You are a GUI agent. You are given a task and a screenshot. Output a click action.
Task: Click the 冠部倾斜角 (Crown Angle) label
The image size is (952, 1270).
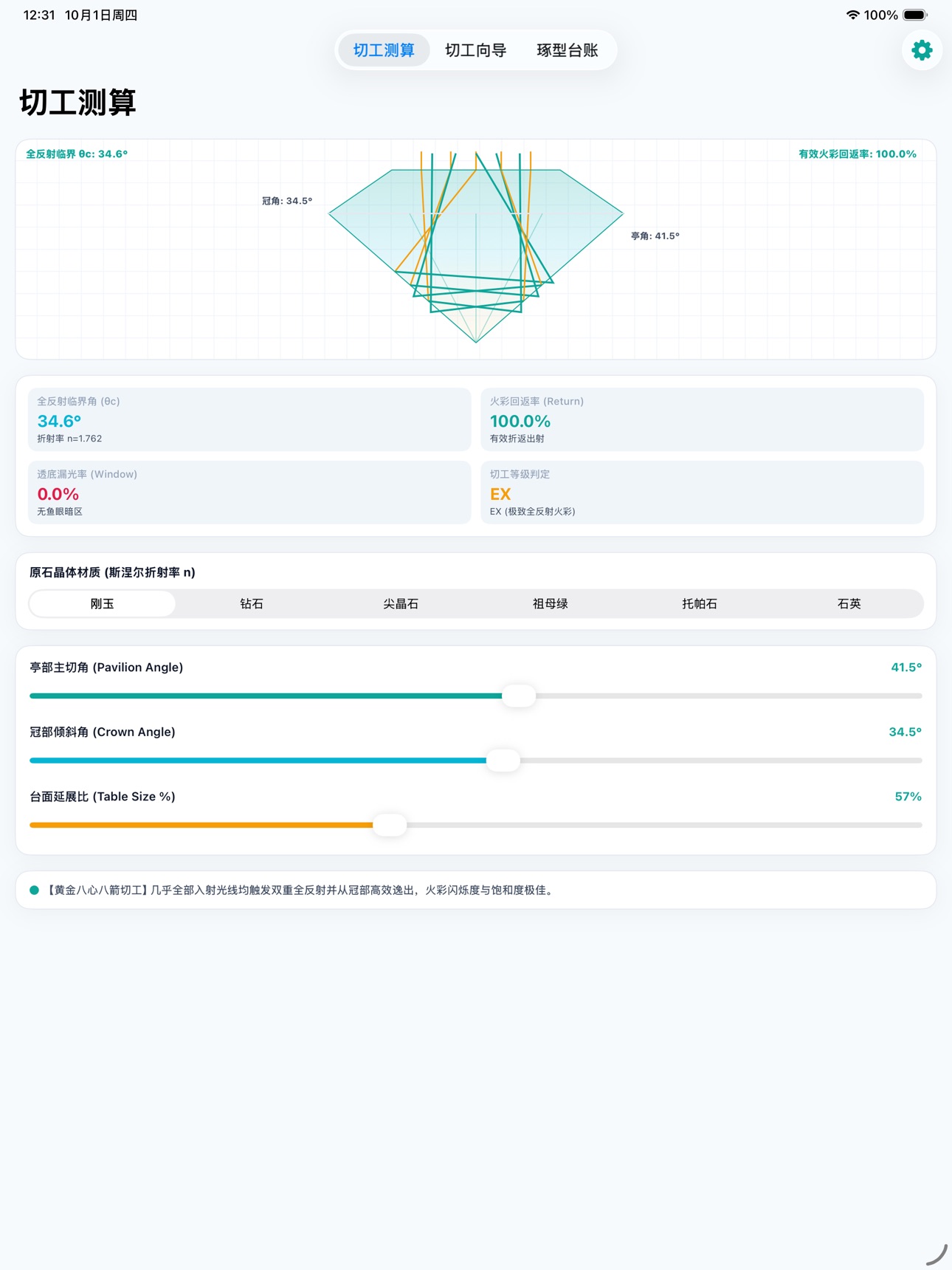[103, 732]
